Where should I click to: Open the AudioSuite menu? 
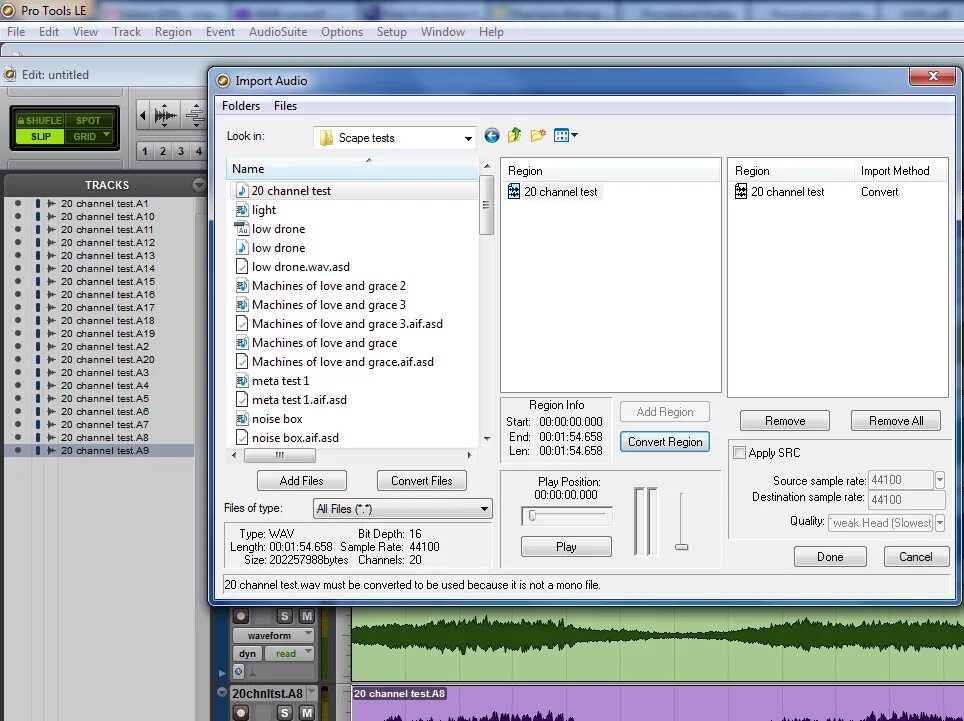[x=278, y=32]
